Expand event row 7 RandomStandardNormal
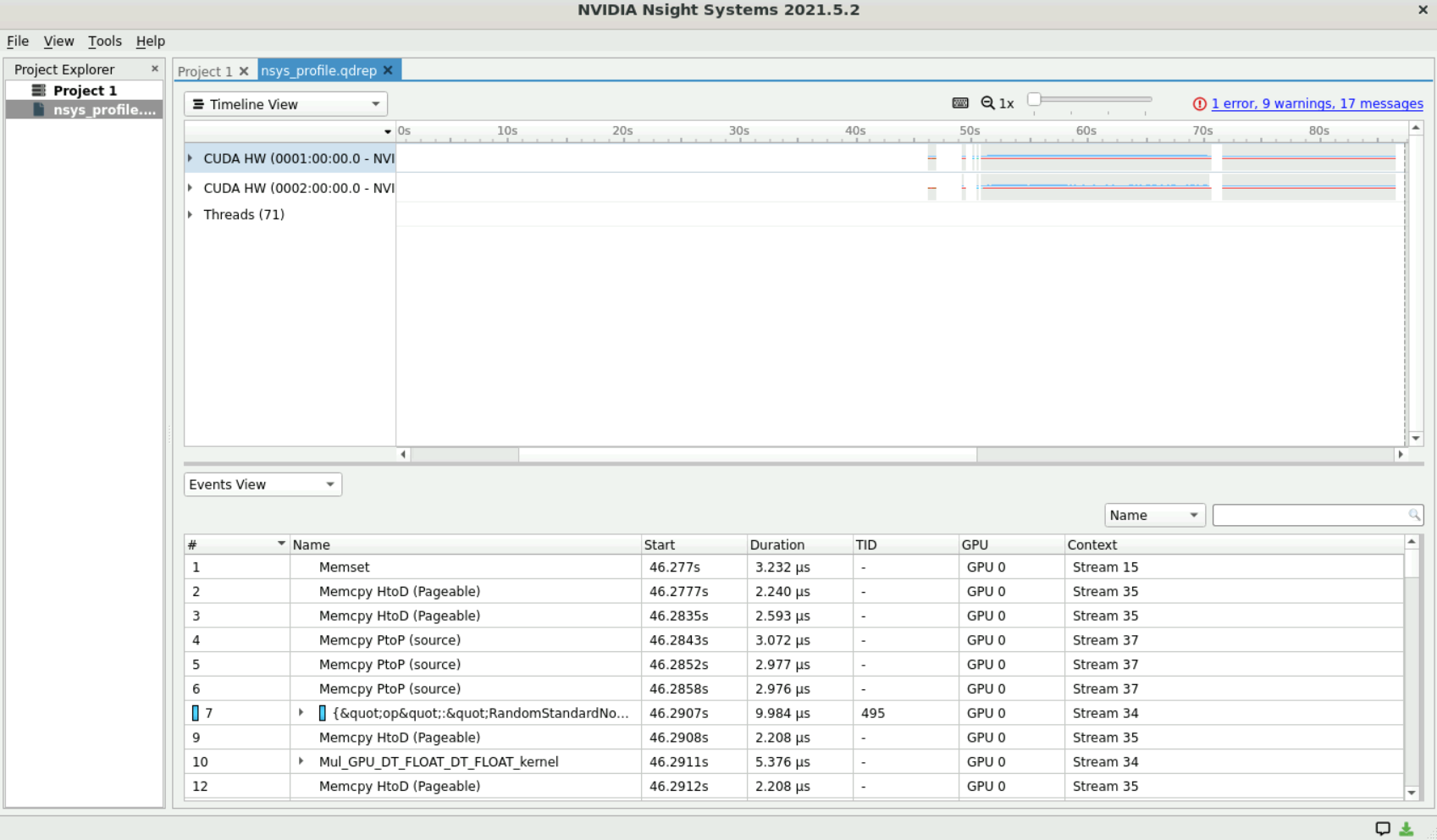 click(x=301, y=713)
